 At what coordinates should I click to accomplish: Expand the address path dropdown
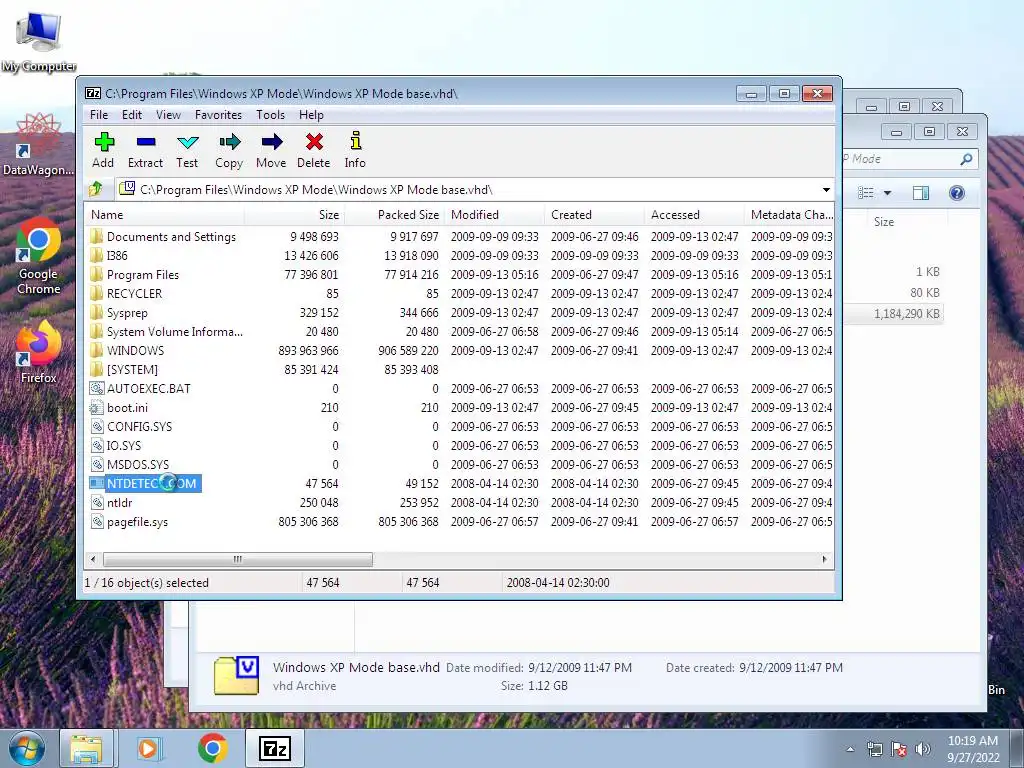[x=826, y=190]
